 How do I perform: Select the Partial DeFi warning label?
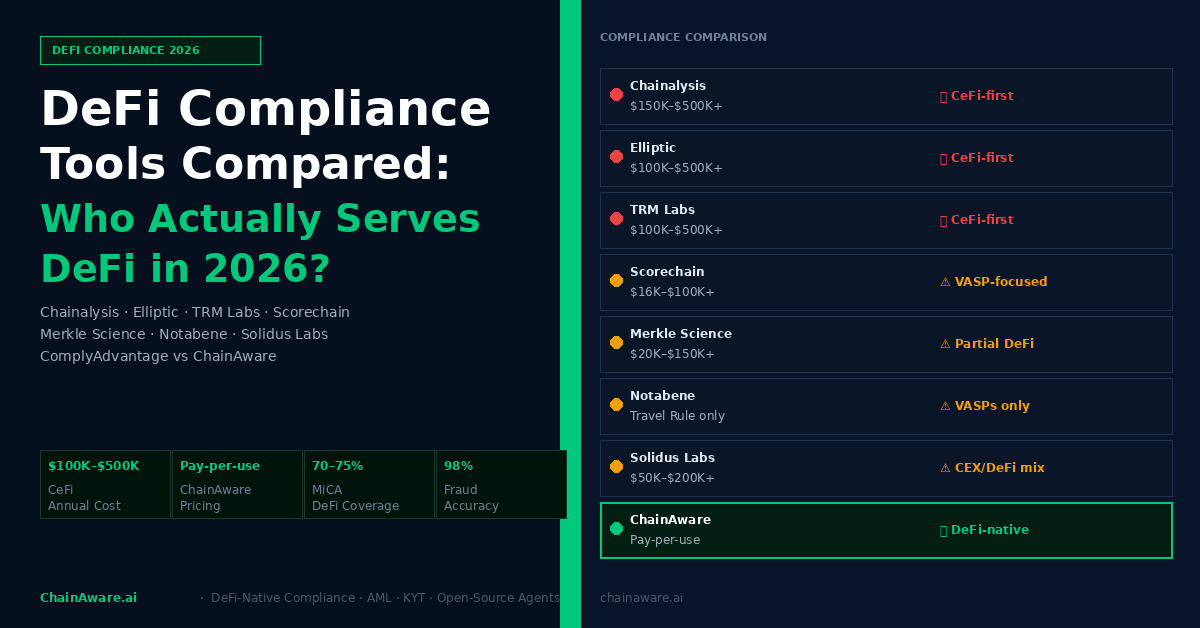click(986, 344)
